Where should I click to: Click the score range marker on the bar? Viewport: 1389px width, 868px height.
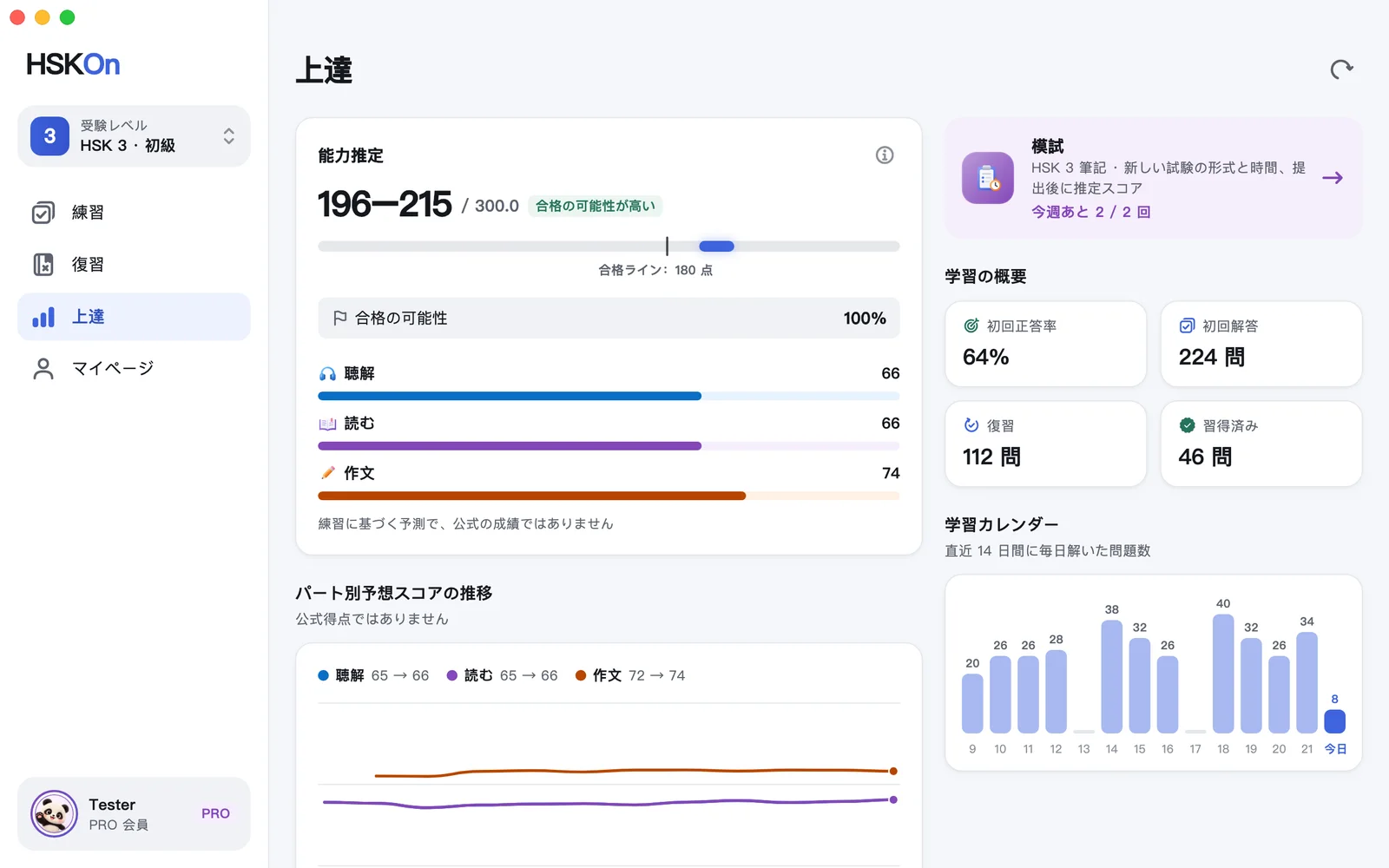717,247
